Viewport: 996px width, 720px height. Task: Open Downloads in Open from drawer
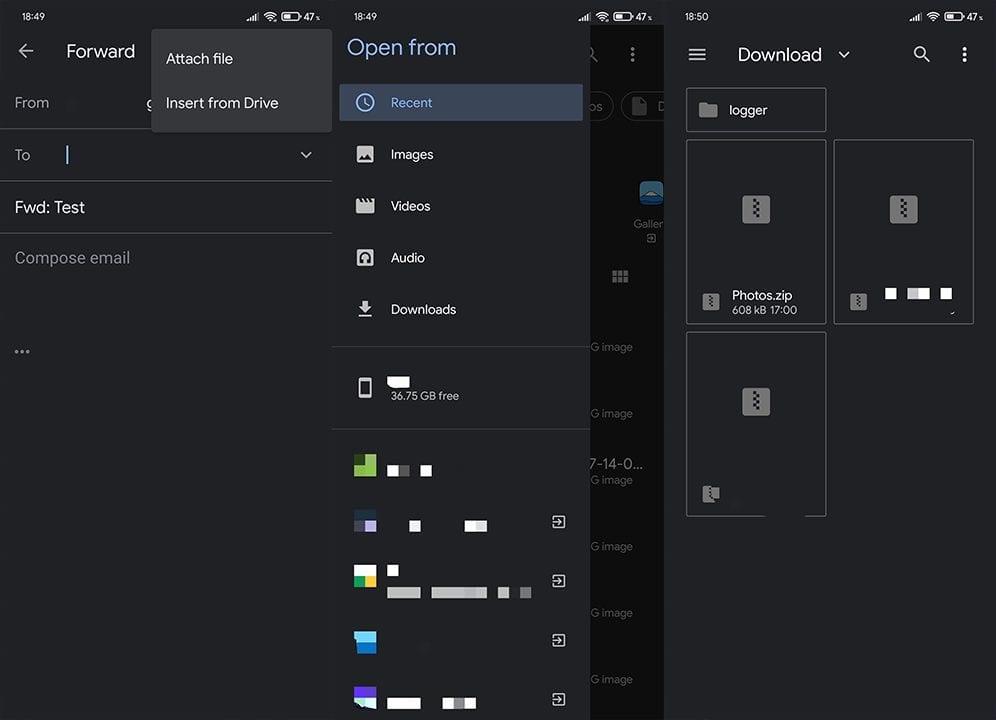(x=461, y=309)
